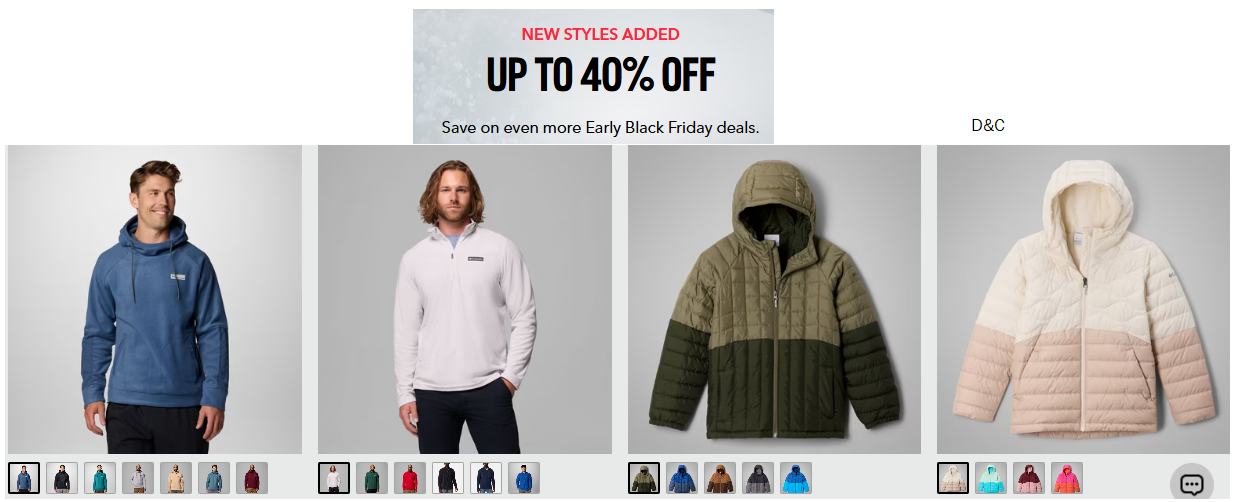Select the royal blue fleece color swatch
Screen dimensions: 1234x502
click(524, 478)
